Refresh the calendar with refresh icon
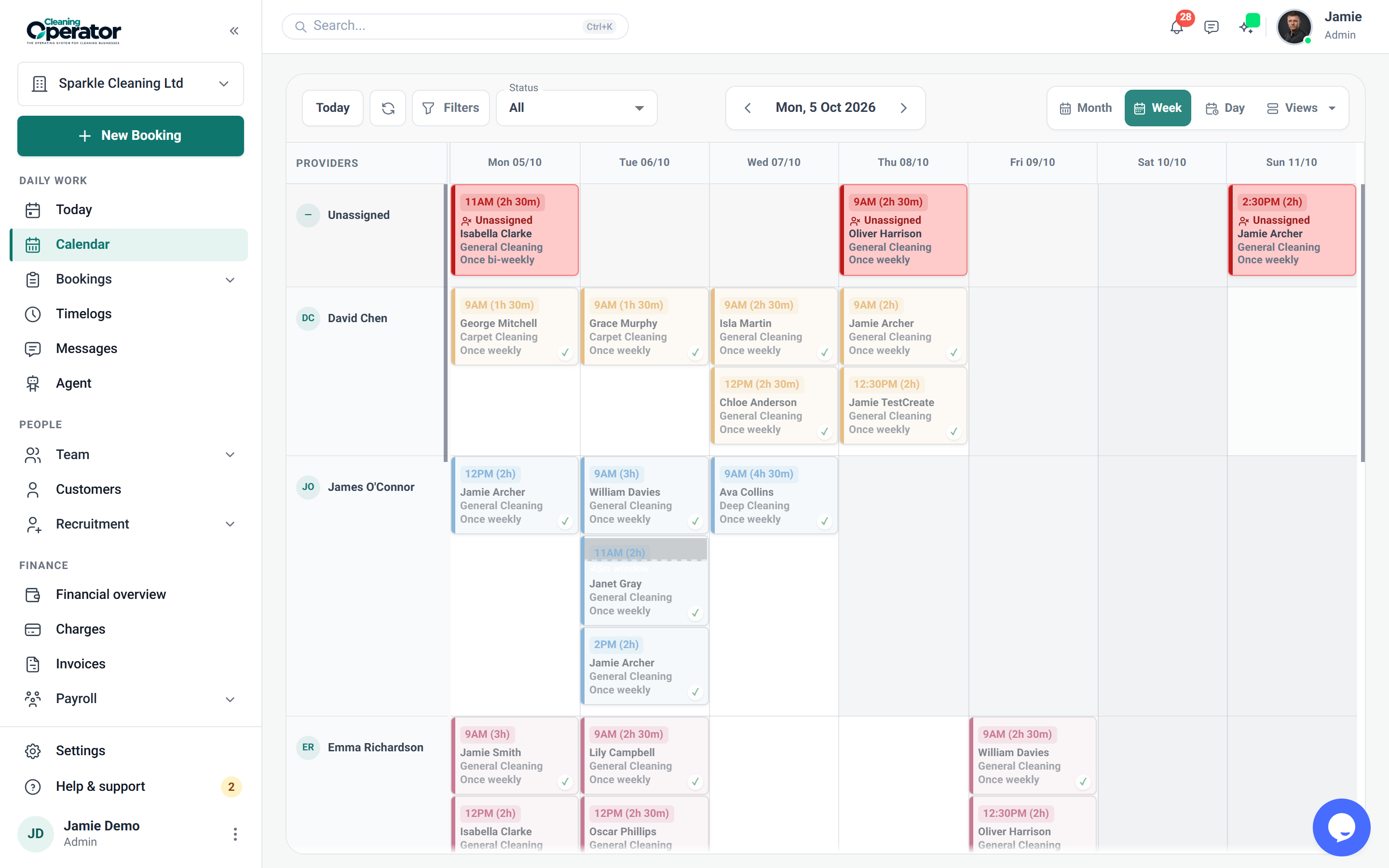This screenshot has width=1389, height=868. 388,108
